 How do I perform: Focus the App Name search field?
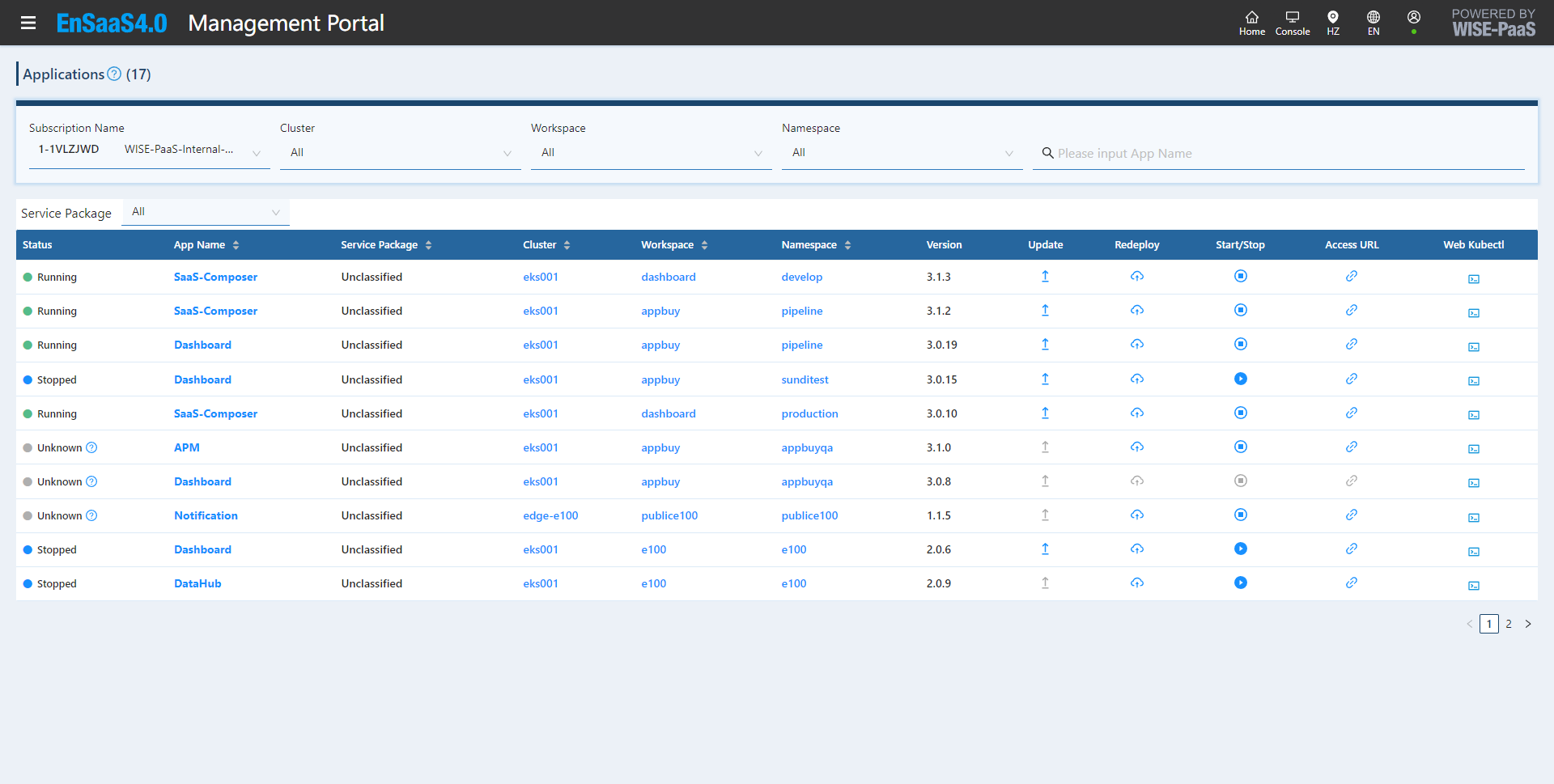1279,153
